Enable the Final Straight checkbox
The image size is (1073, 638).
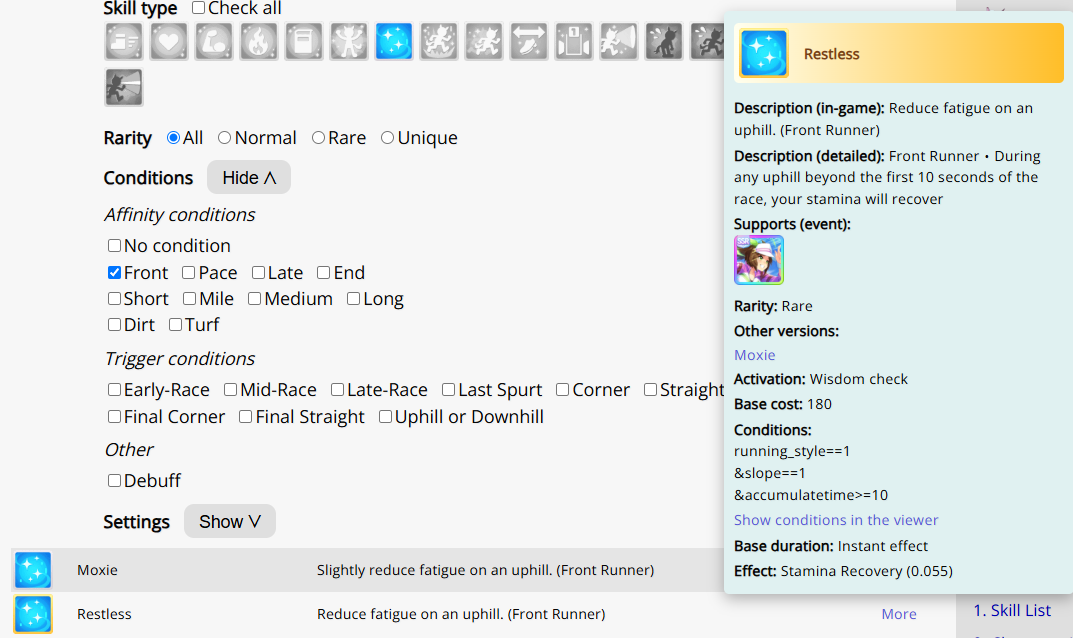coord(246,416)
